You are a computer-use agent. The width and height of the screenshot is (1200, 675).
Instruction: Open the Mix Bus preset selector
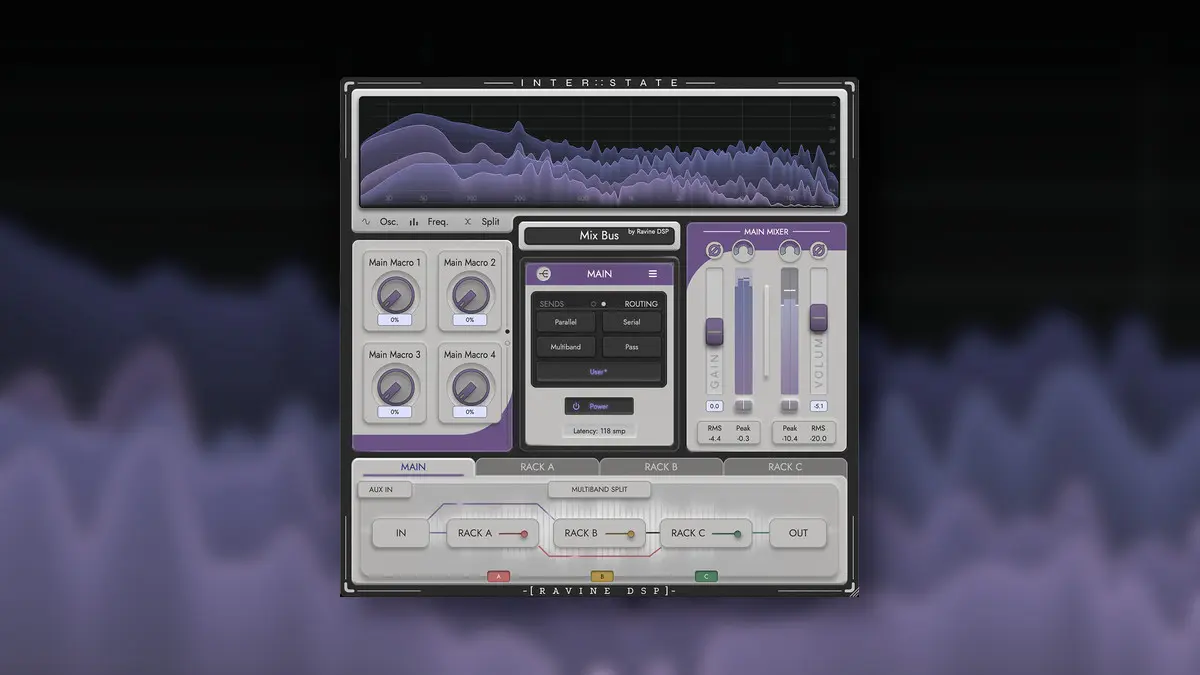[600, 236]
